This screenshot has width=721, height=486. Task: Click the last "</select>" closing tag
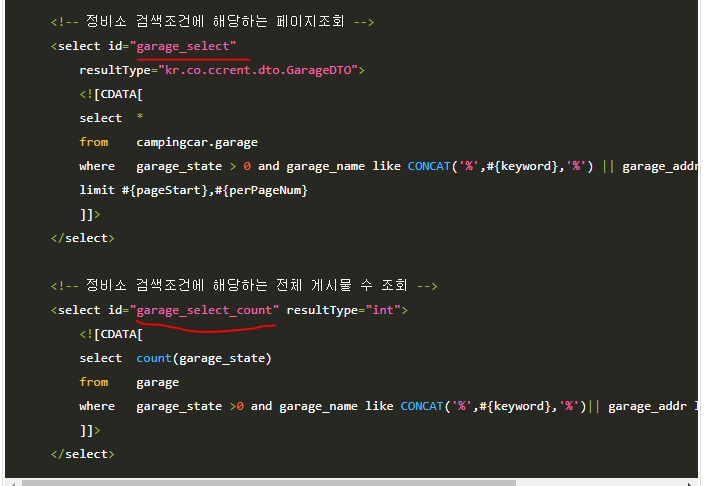tap(83, 454)
